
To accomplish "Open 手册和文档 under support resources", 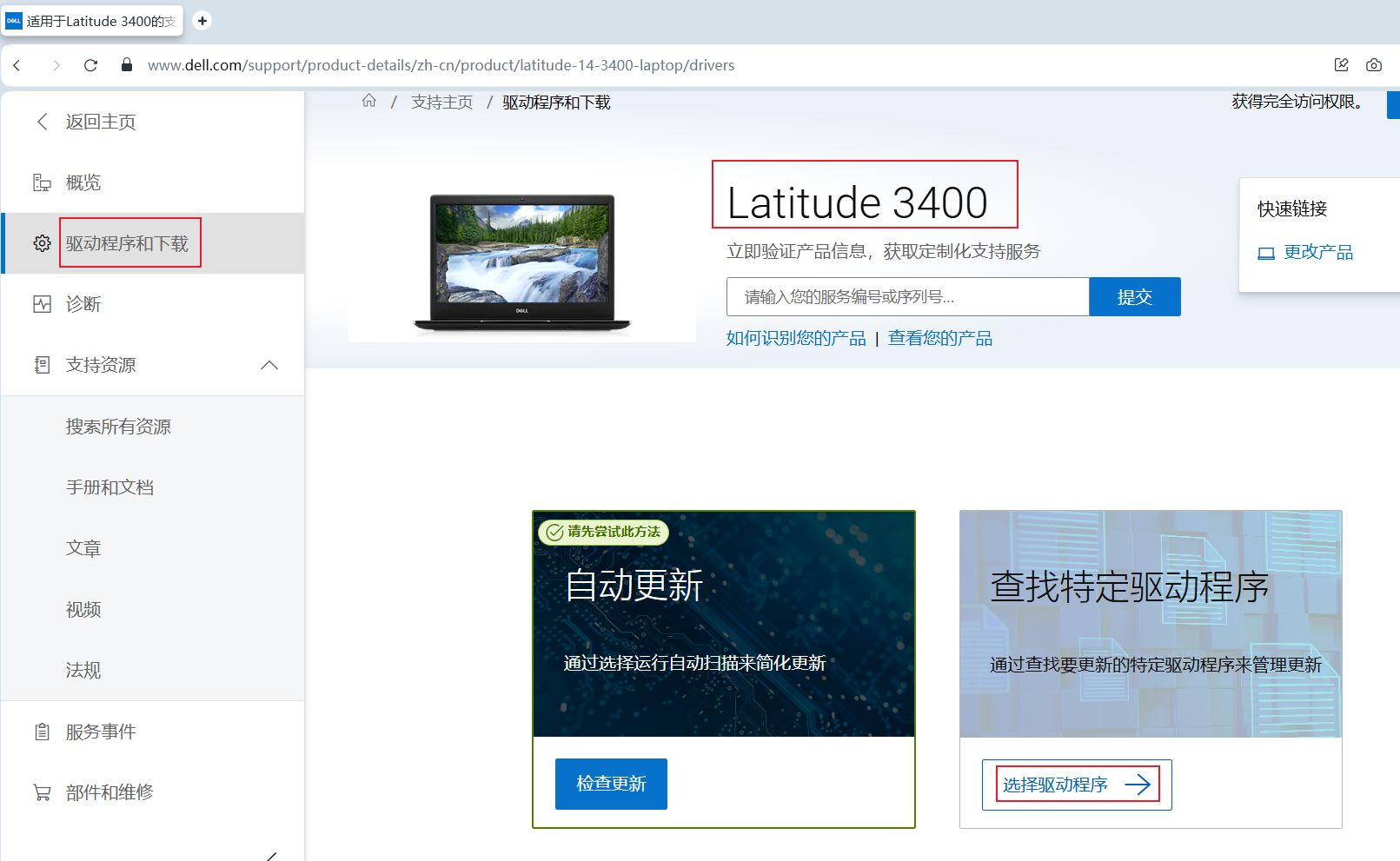I will (x=109, y=487).
